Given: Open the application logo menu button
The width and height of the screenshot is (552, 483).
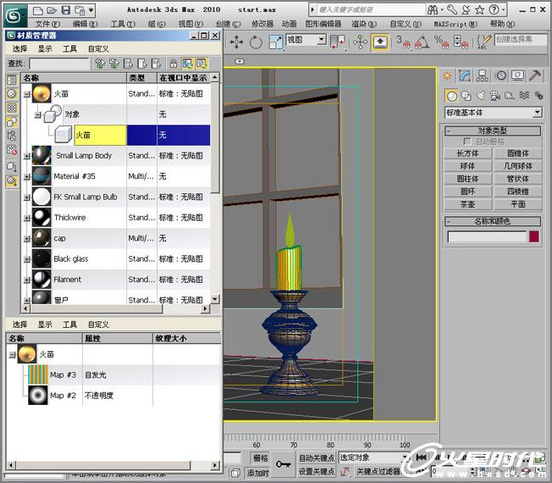Looking at the screenshot, I should pos(15,16).
